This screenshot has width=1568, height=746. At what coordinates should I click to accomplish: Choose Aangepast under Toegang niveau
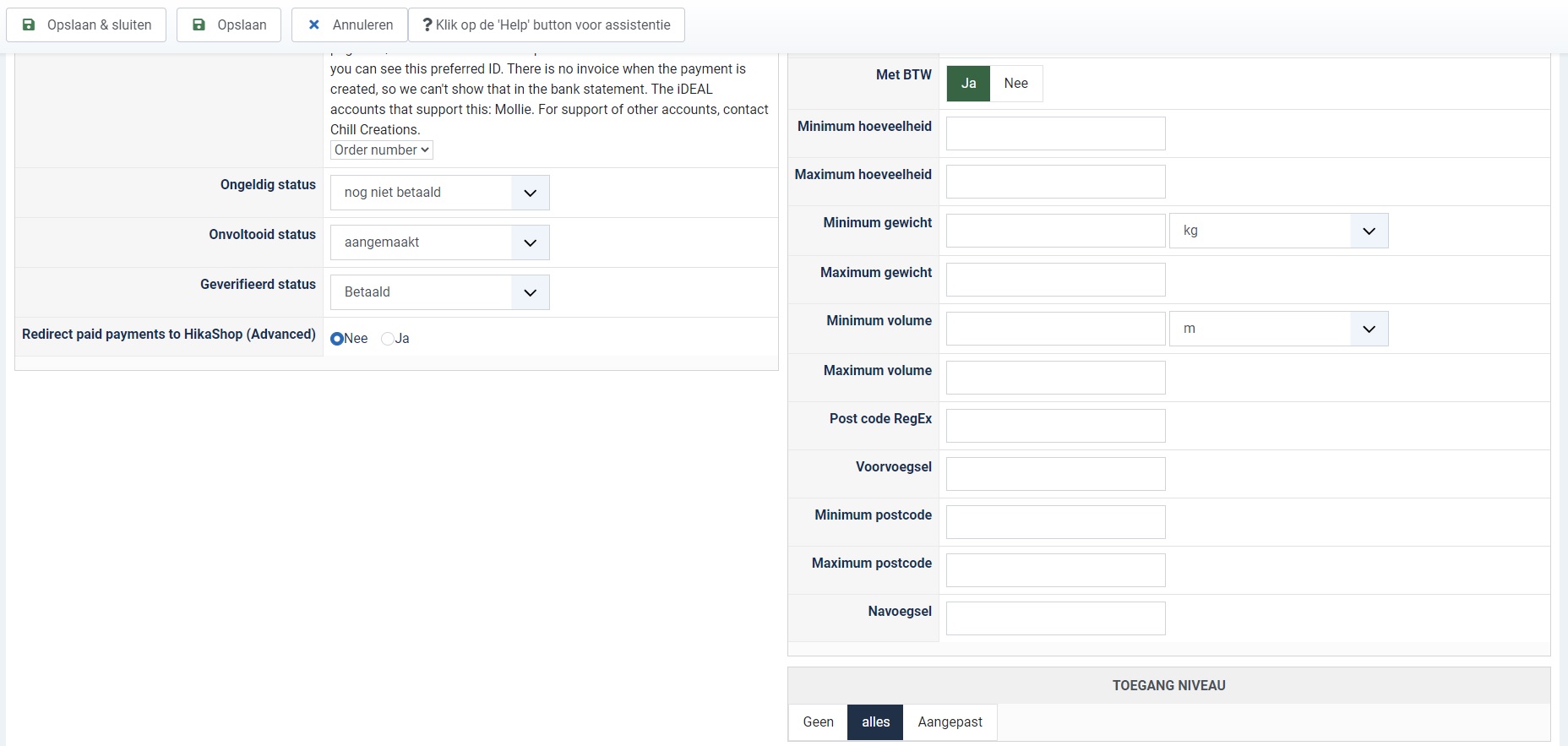[x=950, y=722]
